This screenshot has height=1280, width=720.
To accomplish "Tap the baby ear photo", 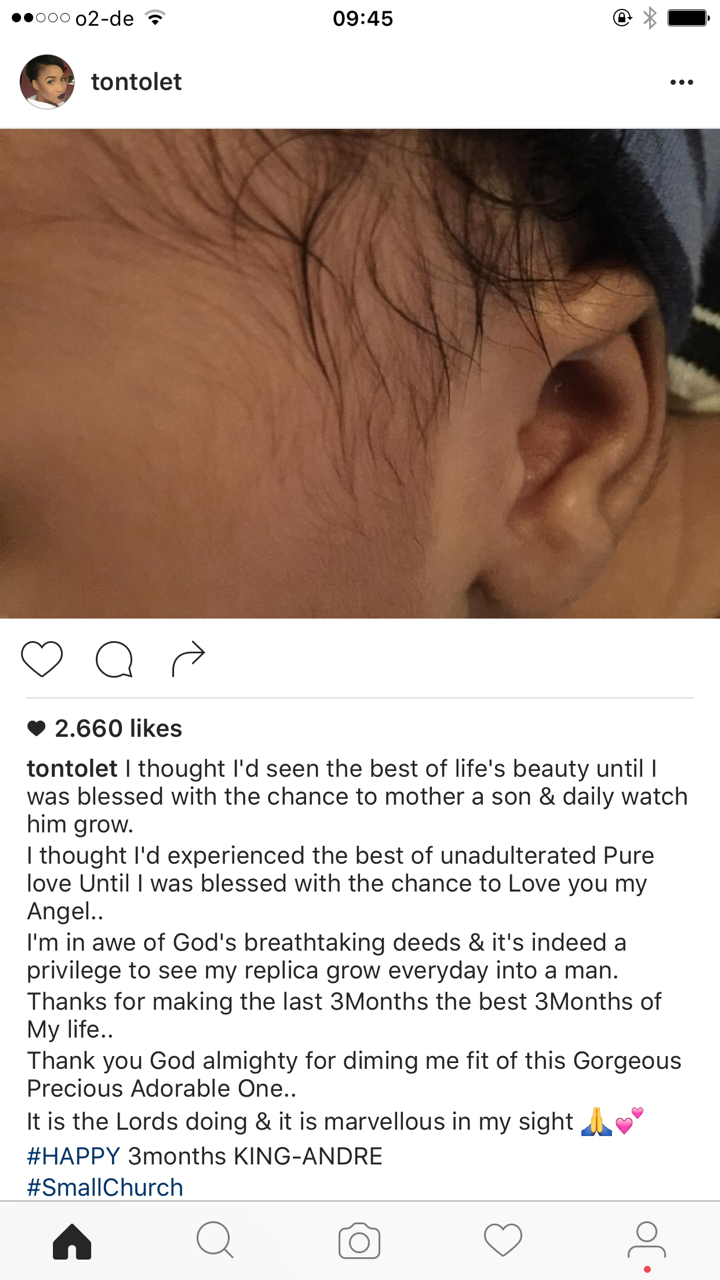I will click(x=360, y=373).
